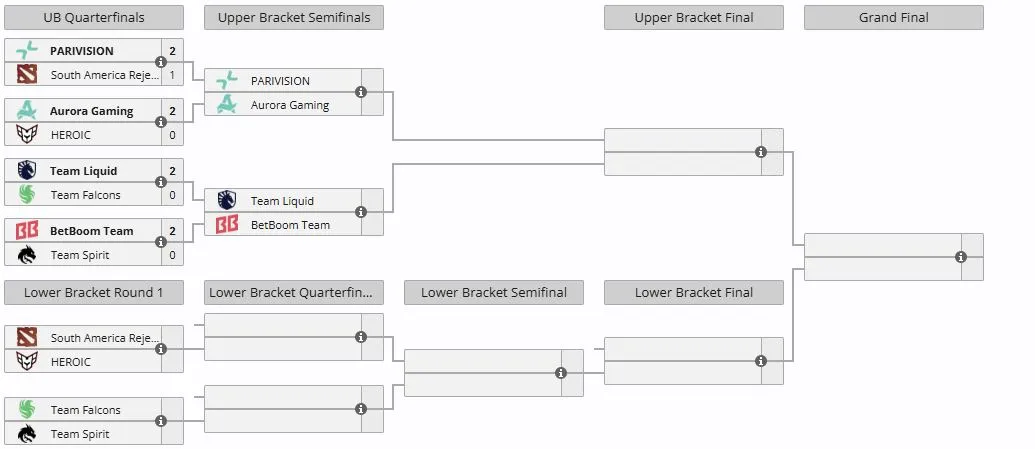Viewport: 1035px width, 449px height.
Task: Open the Lower Bracket Semifinal info icon
Action: point(560,373)
